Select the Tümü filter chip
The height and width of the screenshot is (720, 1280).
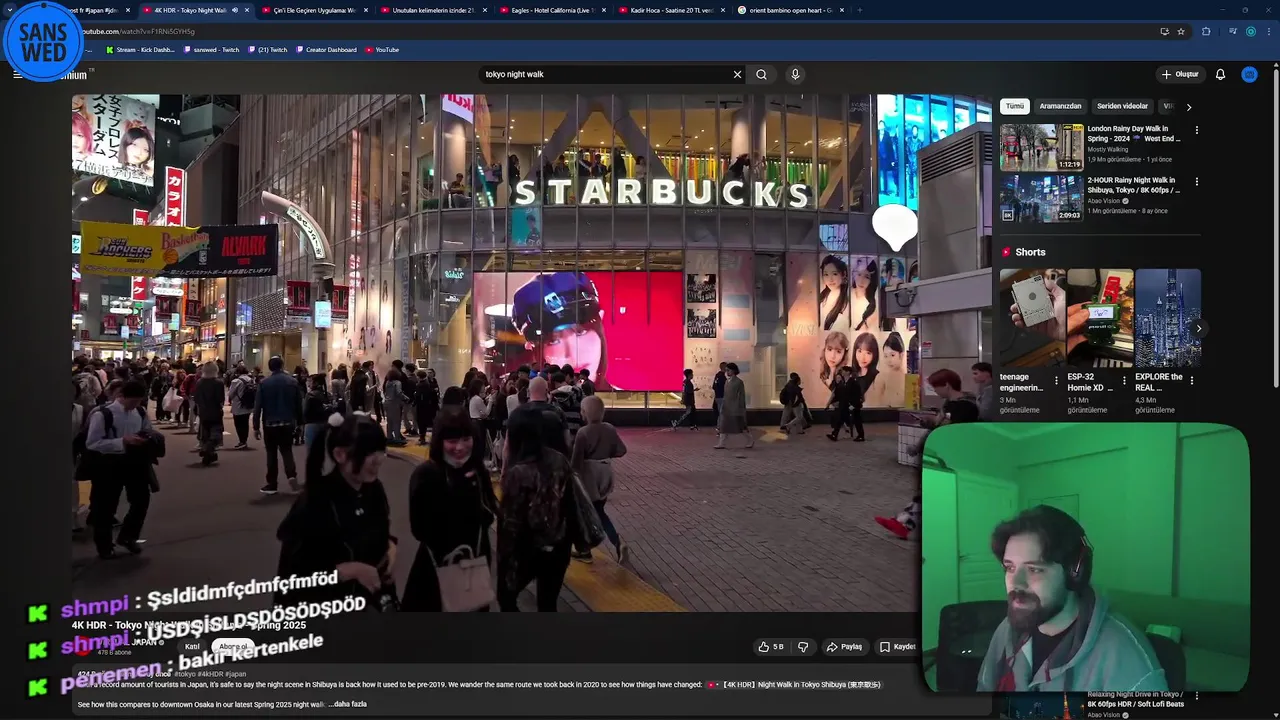coord(1015,106)
